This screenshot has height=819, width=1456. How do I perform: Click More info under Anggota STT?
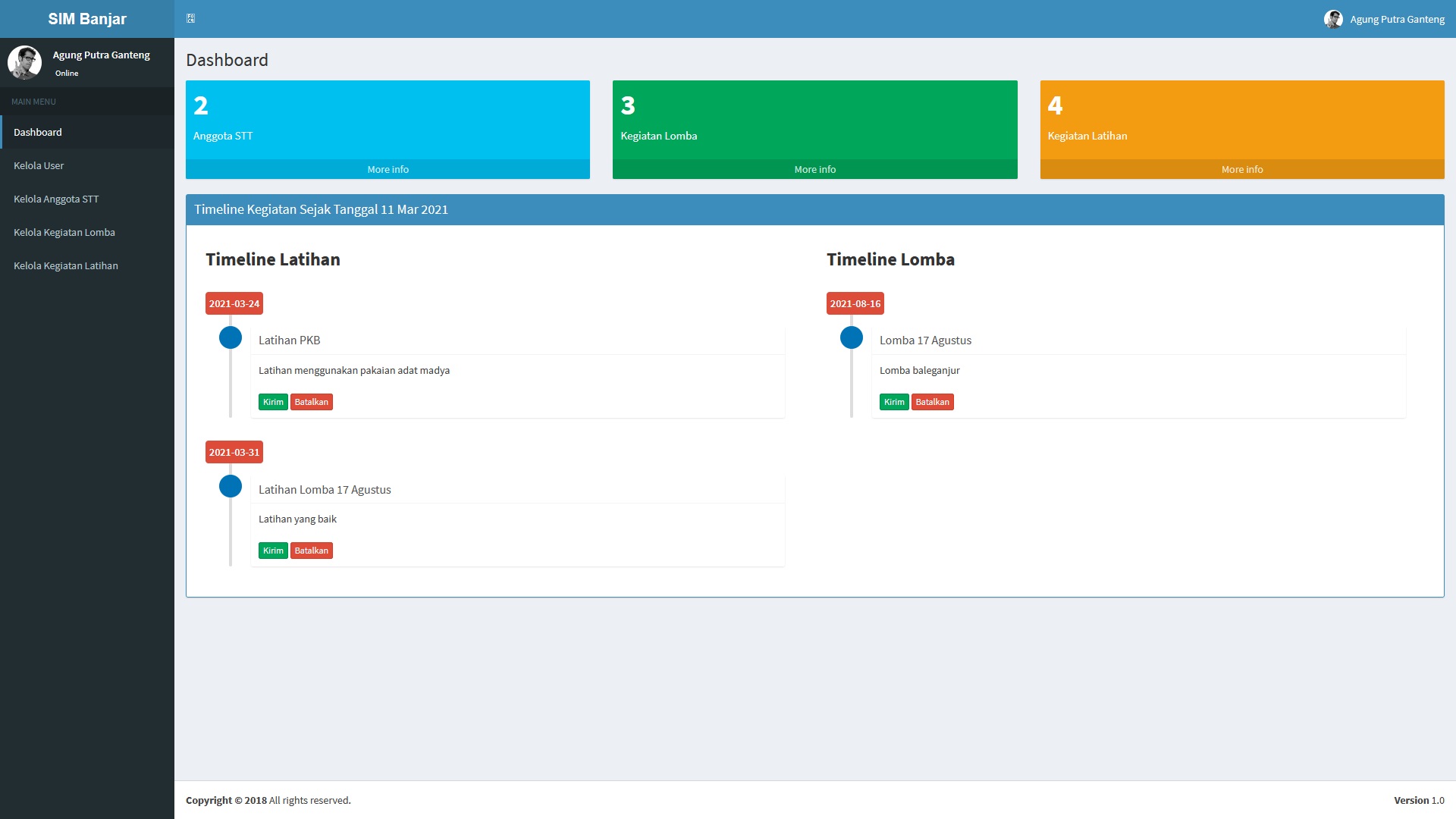pos(388,169)
